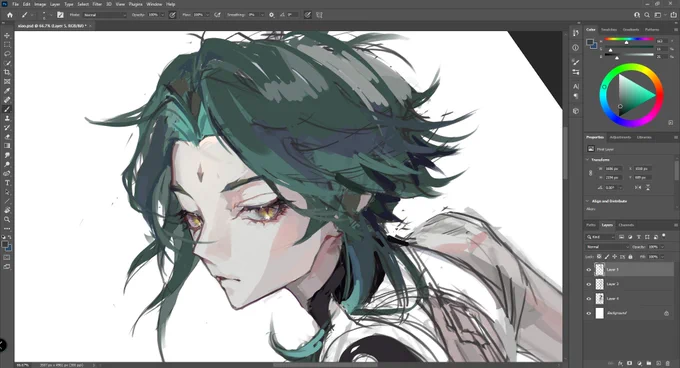Select the Move tool
The image size is (680, 368).
coord(7,36)
